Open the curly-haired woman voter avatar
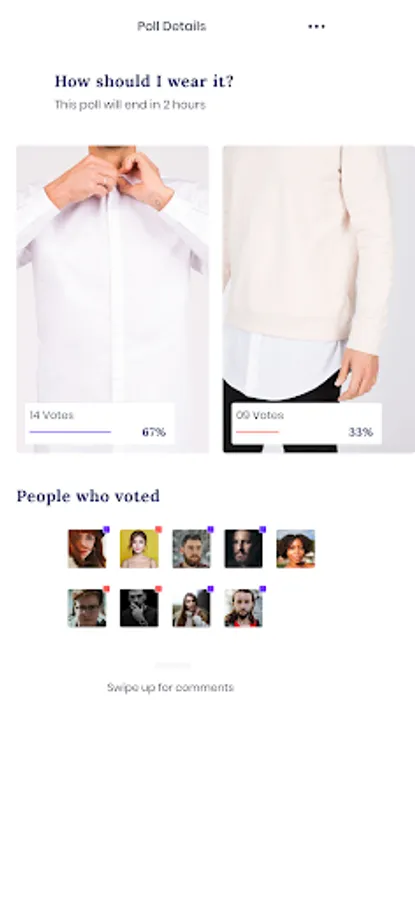The width and height of the screenshot is (415, 900). coord(296,549)
